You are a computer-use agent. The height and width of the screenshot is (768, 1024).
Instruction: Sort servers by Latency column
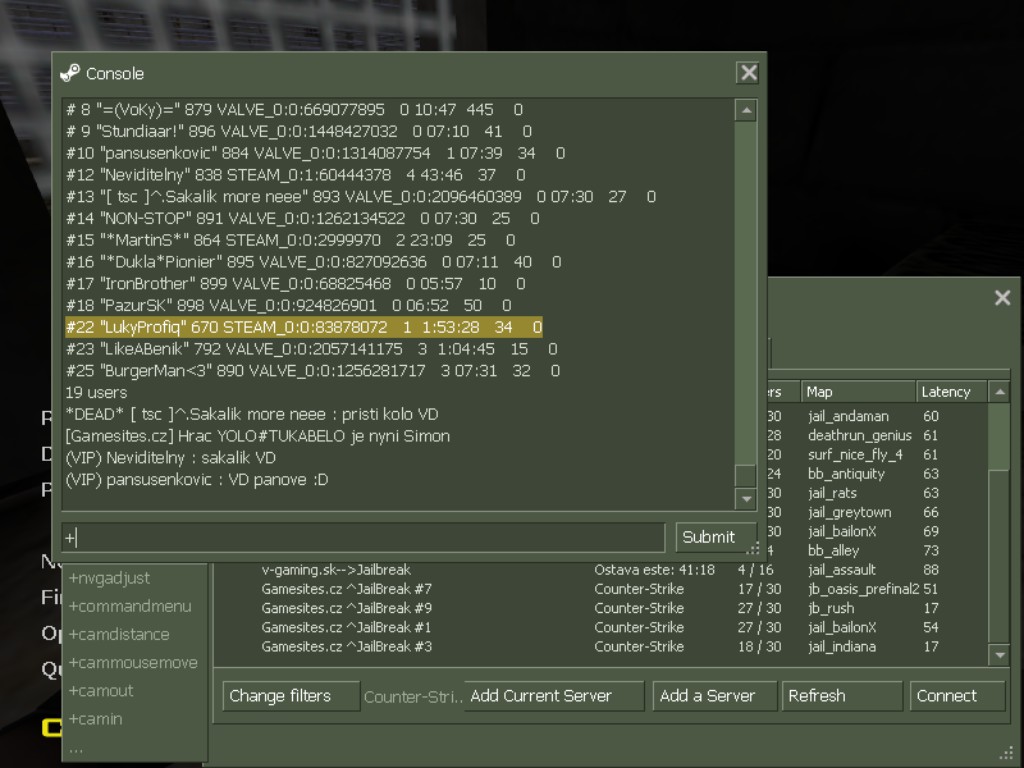coord(952,392)
